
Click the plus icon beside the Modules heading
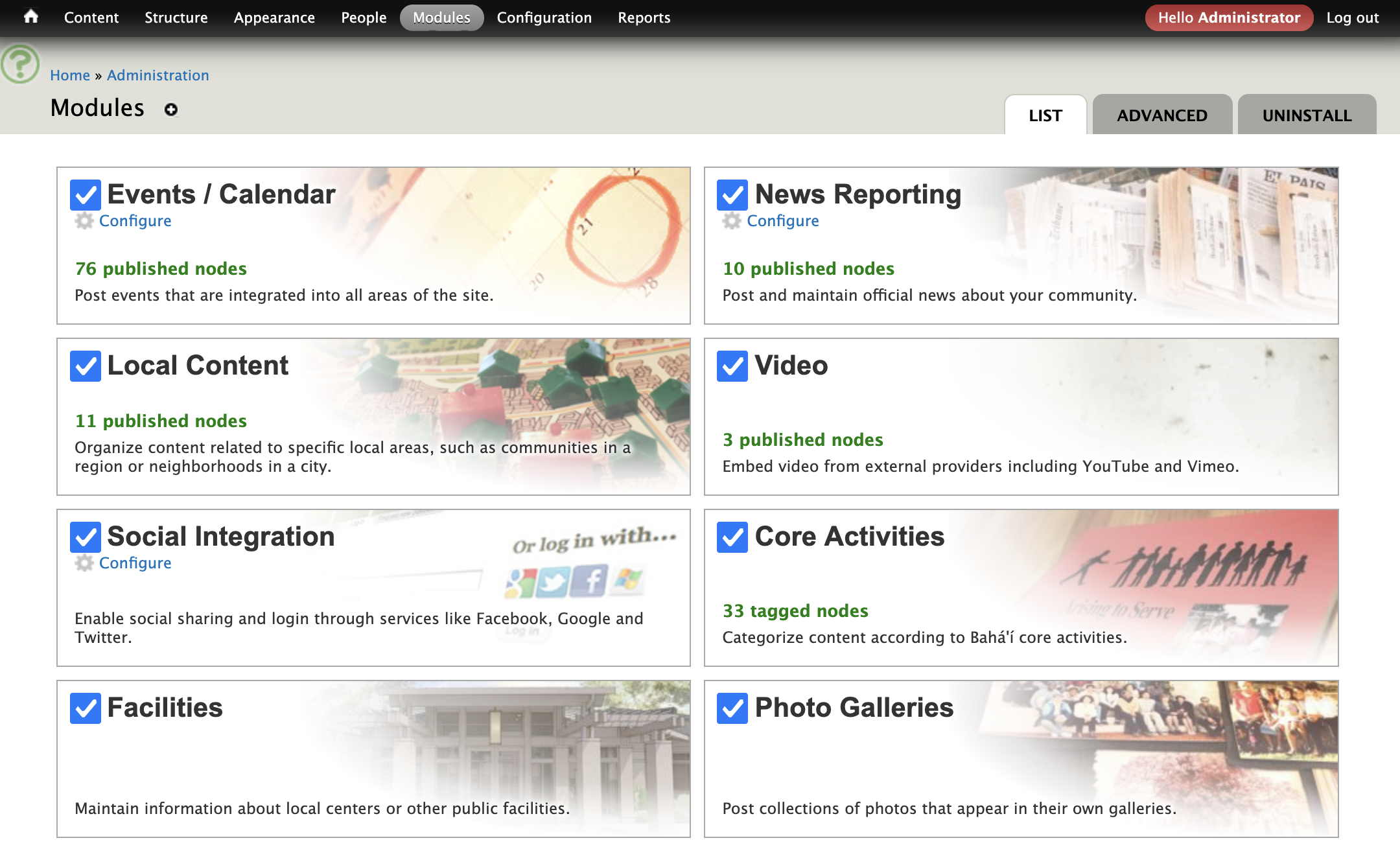tap(170, 110)
